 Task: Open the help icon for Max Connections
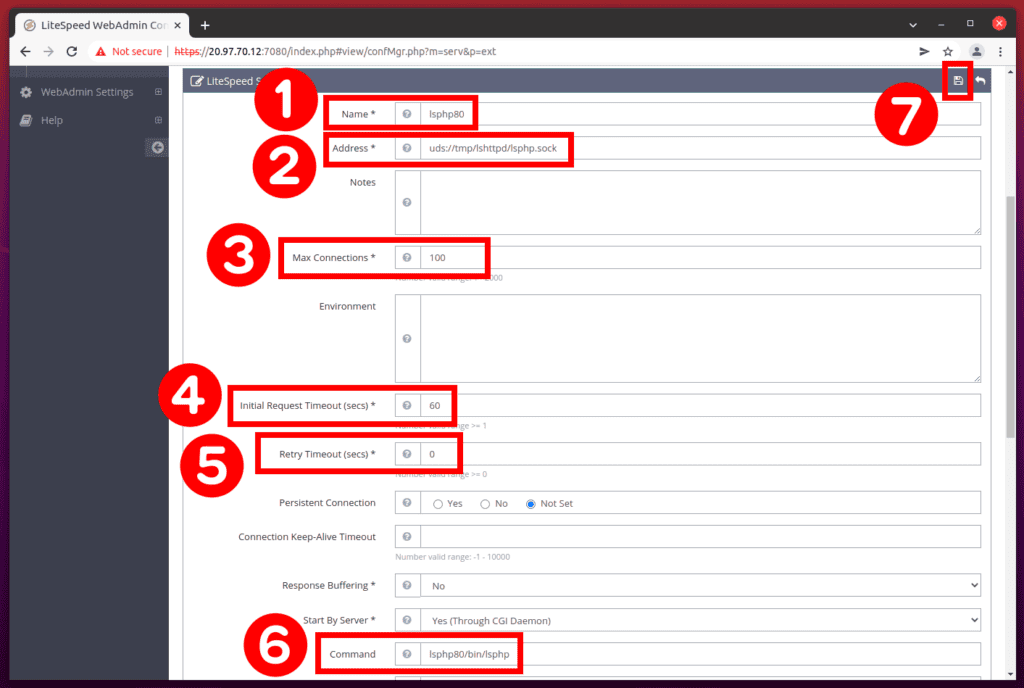point(407,257)
